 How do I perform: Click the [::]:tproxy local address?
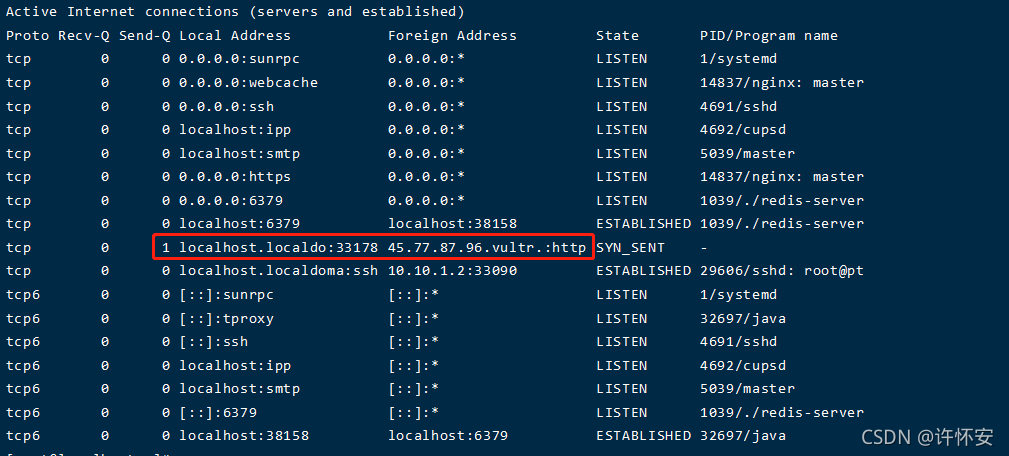pos(226,318)
